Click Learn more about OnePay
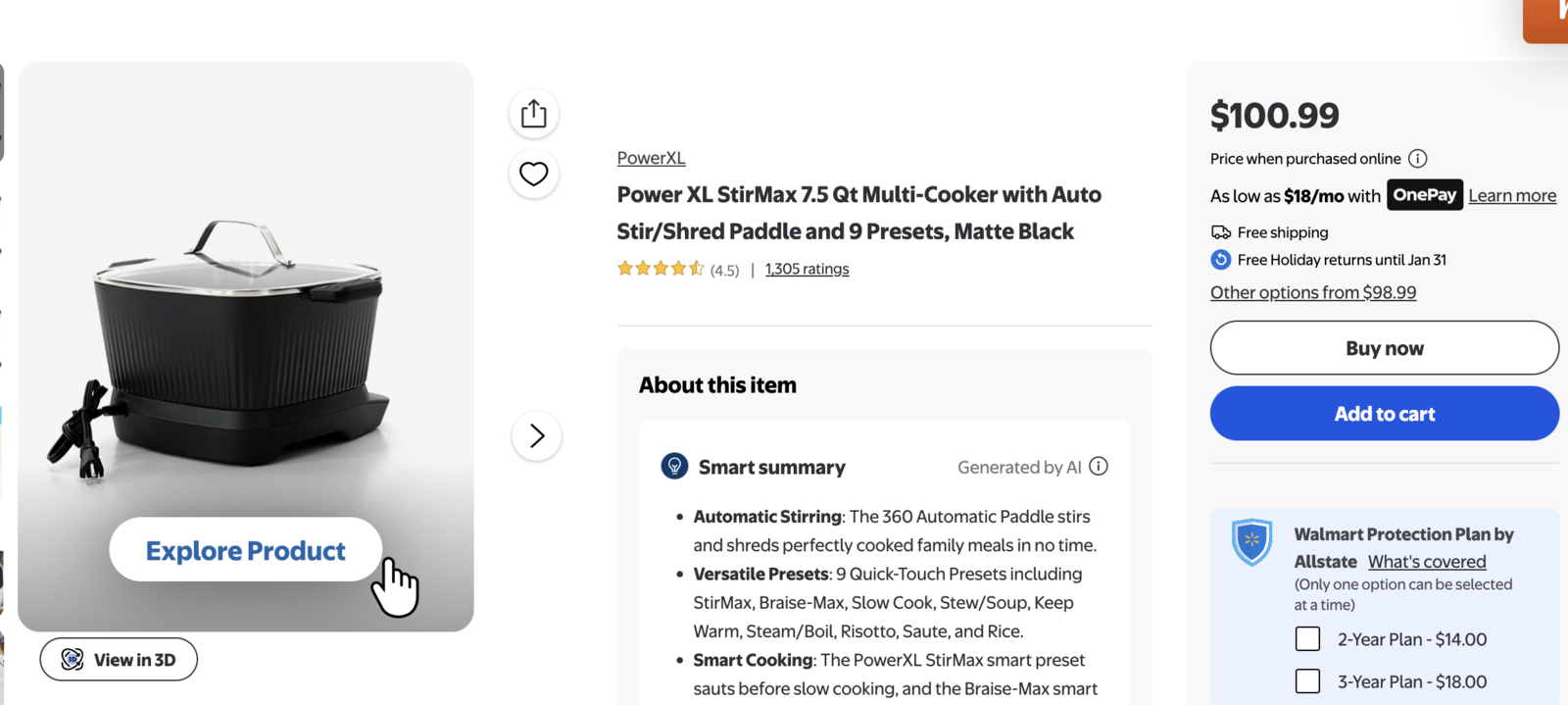 [1511, 195]
